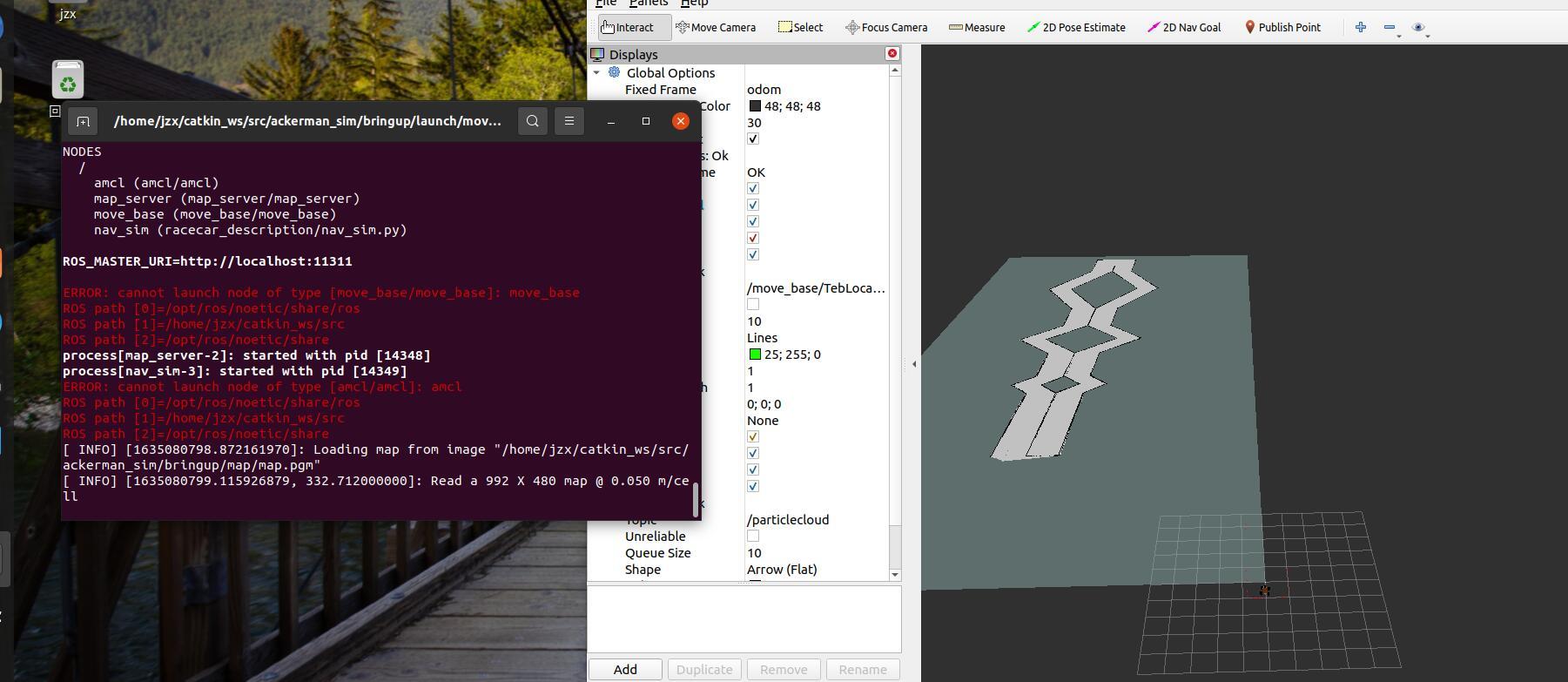Edit the frame rate value 30
This screenshot has height=682, width=1568.
coord(817,123)
